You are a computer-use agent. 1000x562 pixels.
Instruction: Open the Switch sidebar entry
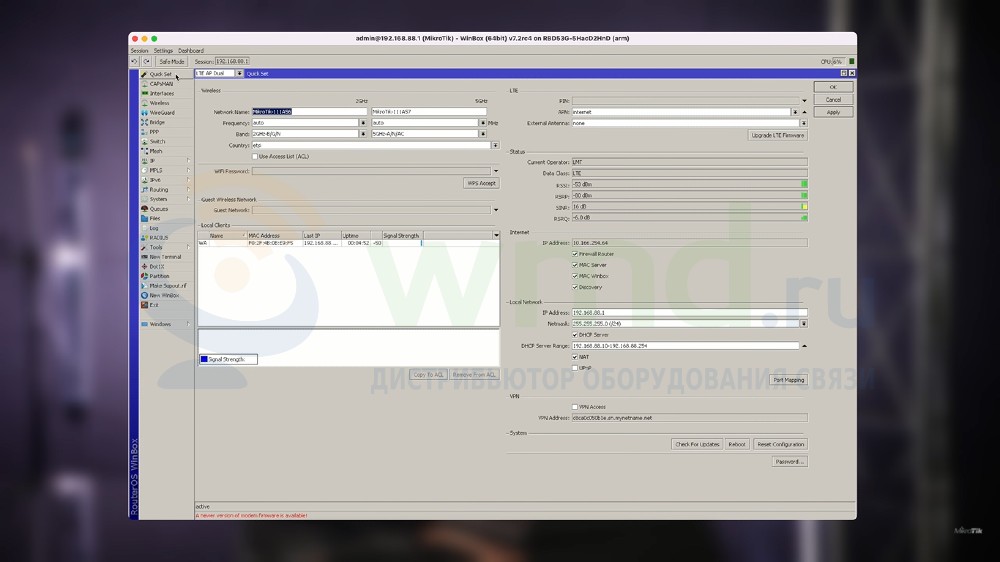(x=158, y=142)
